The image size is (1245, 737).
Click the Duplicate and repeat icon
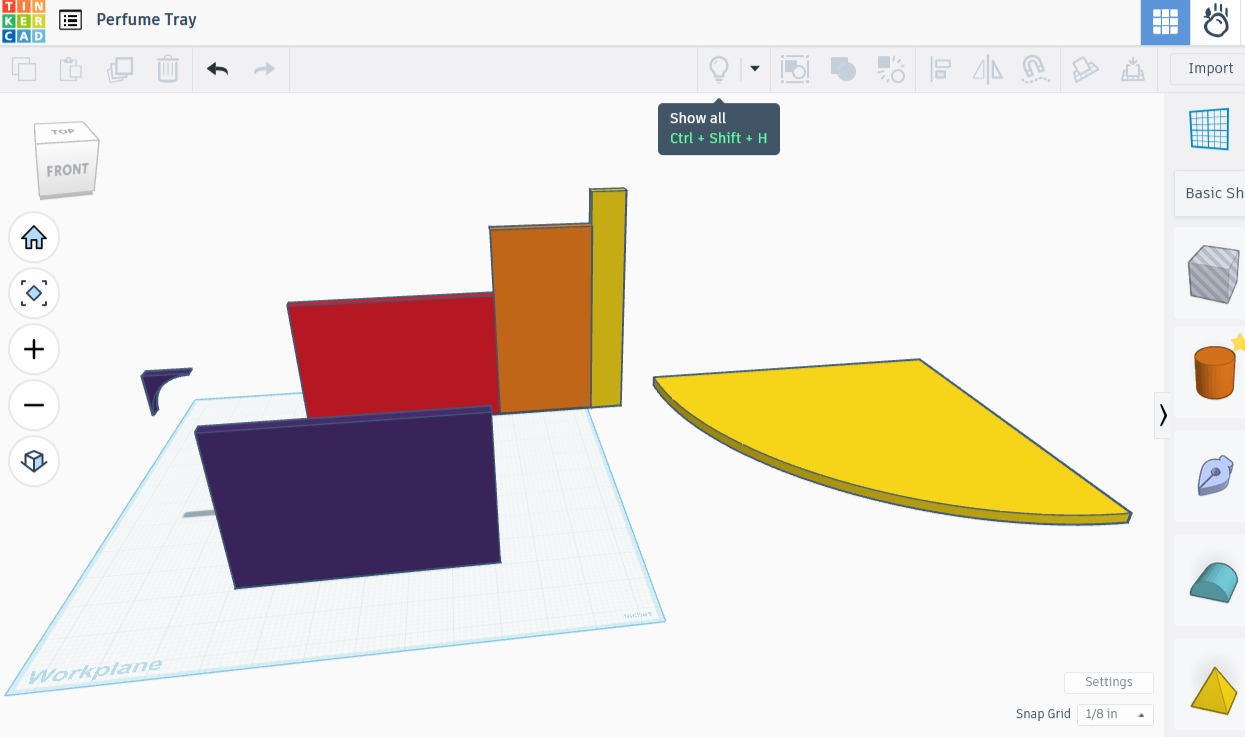click(x=120, y=69)
